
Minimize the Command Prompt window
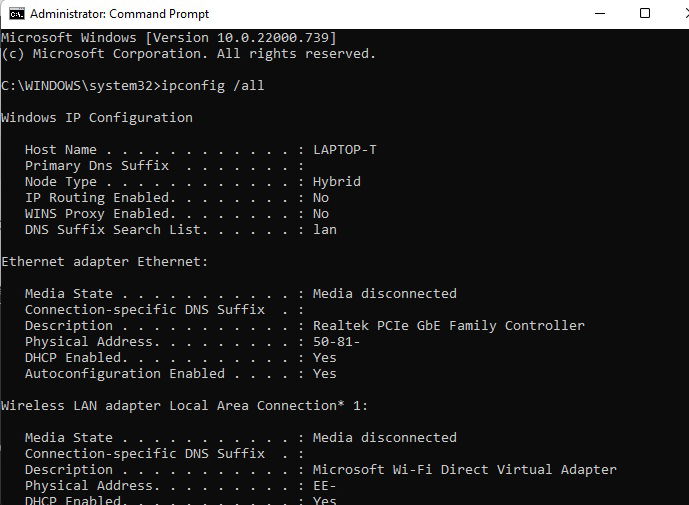pos(599,14)
